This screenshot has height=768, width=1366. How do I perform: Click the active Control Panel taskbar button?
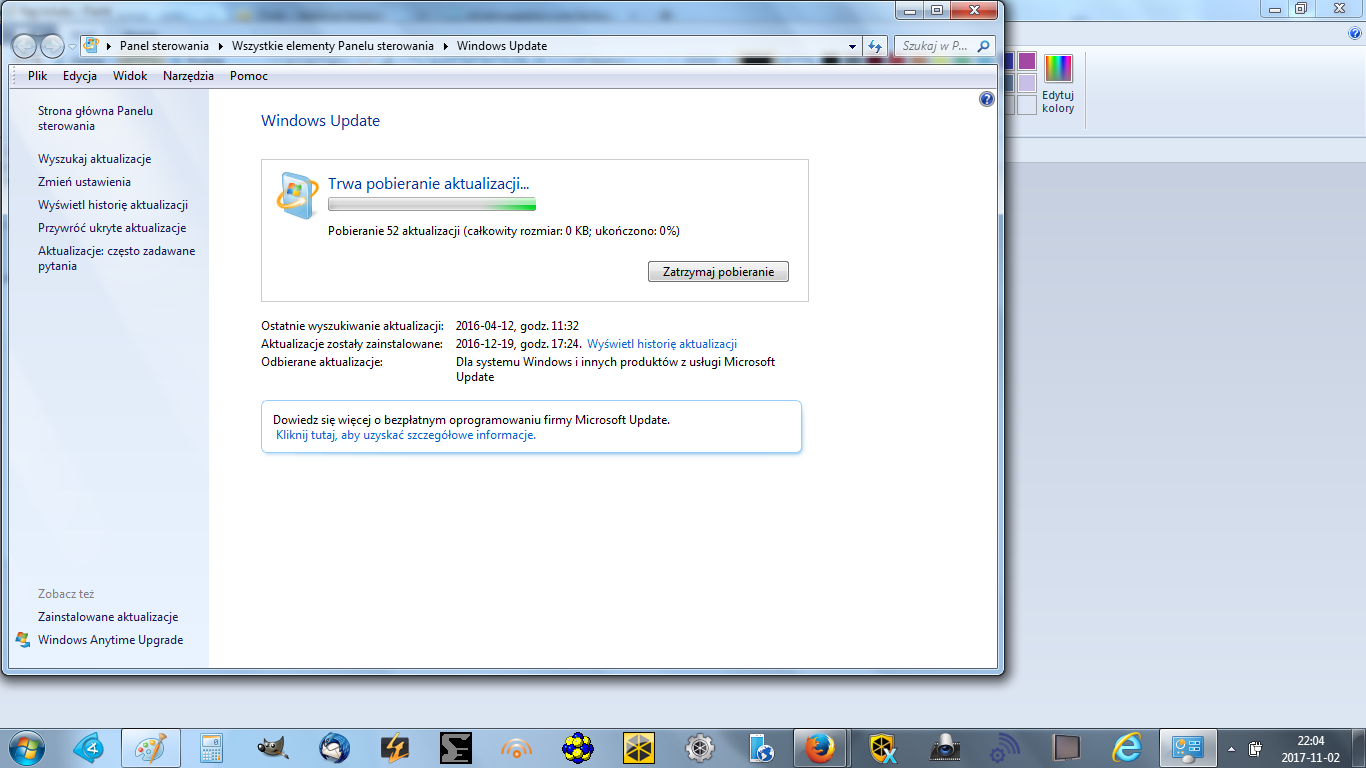(x=1187, y=748)
